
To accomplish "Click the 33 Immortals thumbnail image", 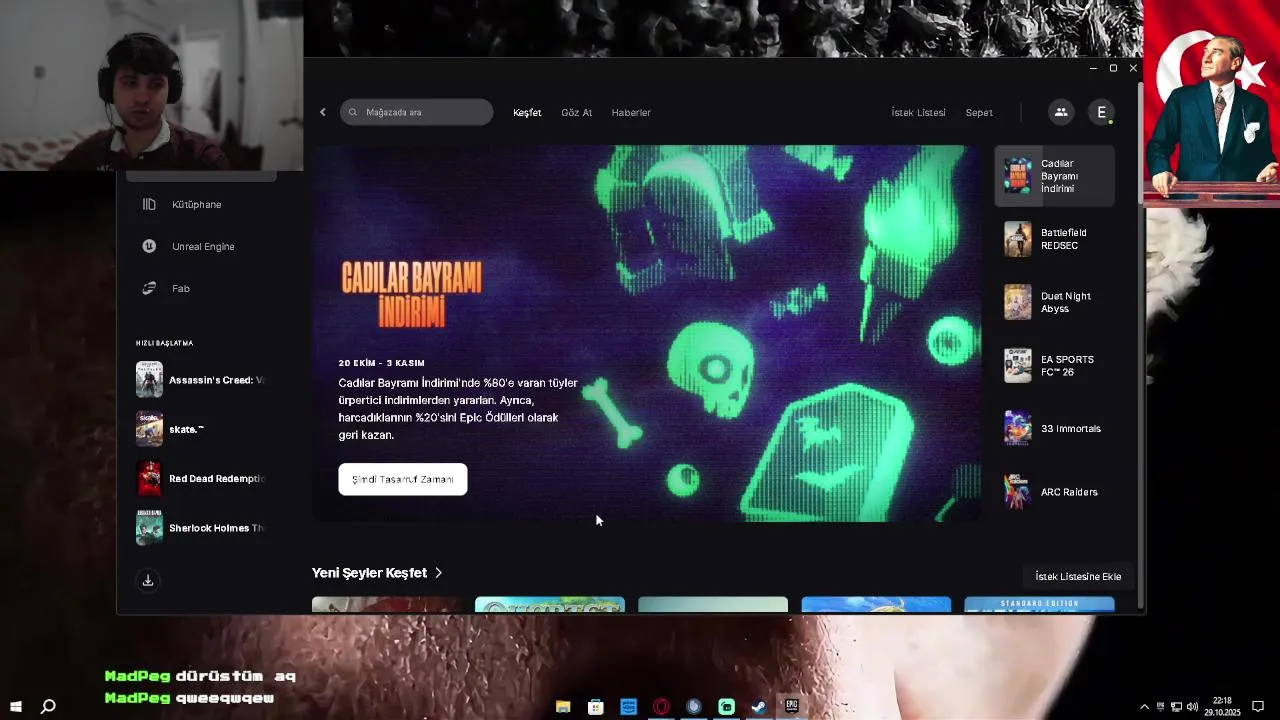I will coord(1017,428).
